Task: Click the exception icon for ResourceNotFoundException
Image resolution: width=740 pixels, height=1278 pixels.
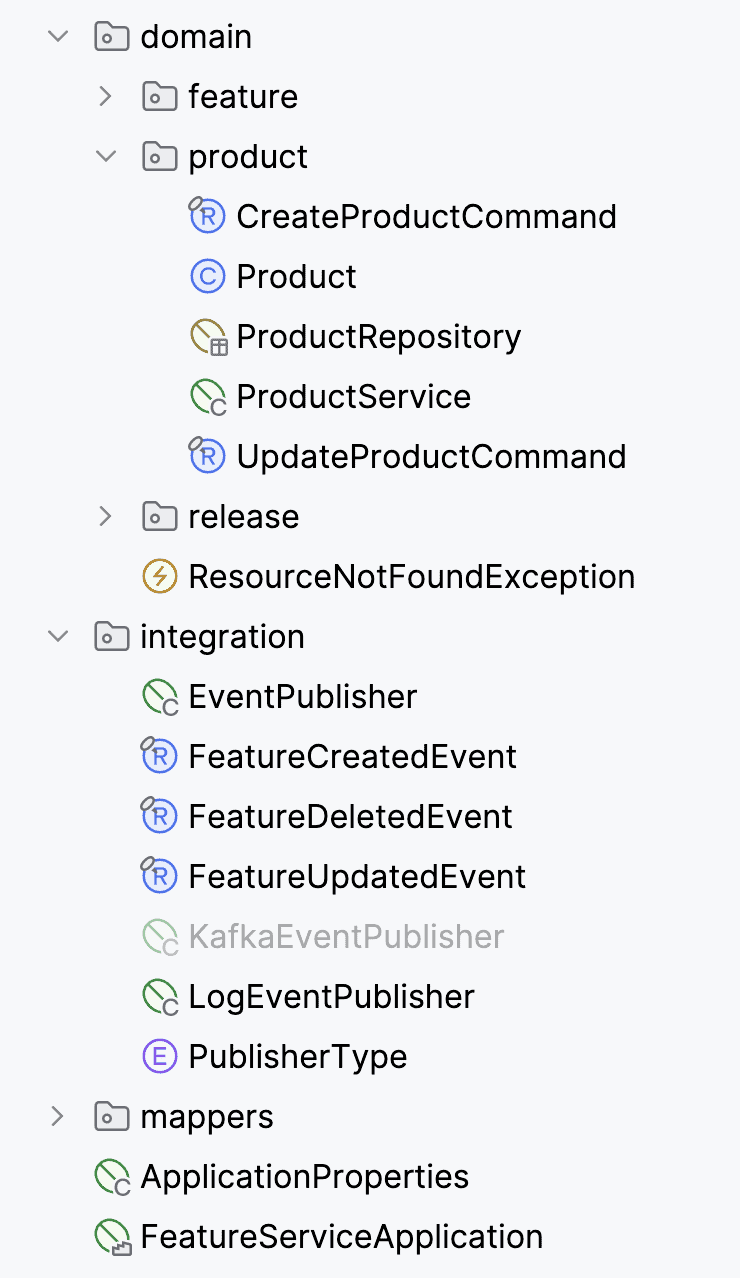Action: (x=160, y=576)
